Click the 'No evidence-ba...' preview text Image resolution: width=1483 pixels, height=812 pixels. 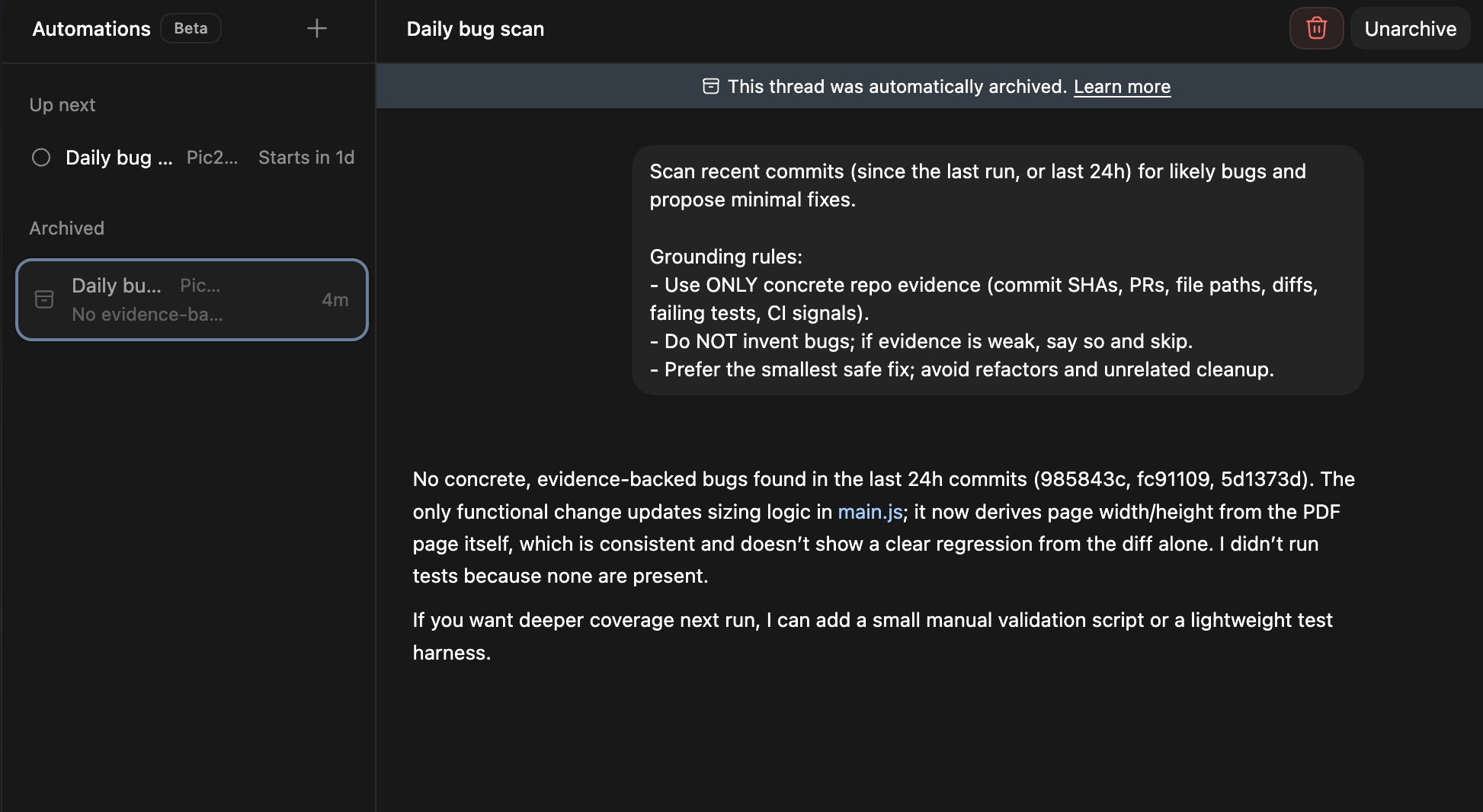click(147, 315)
